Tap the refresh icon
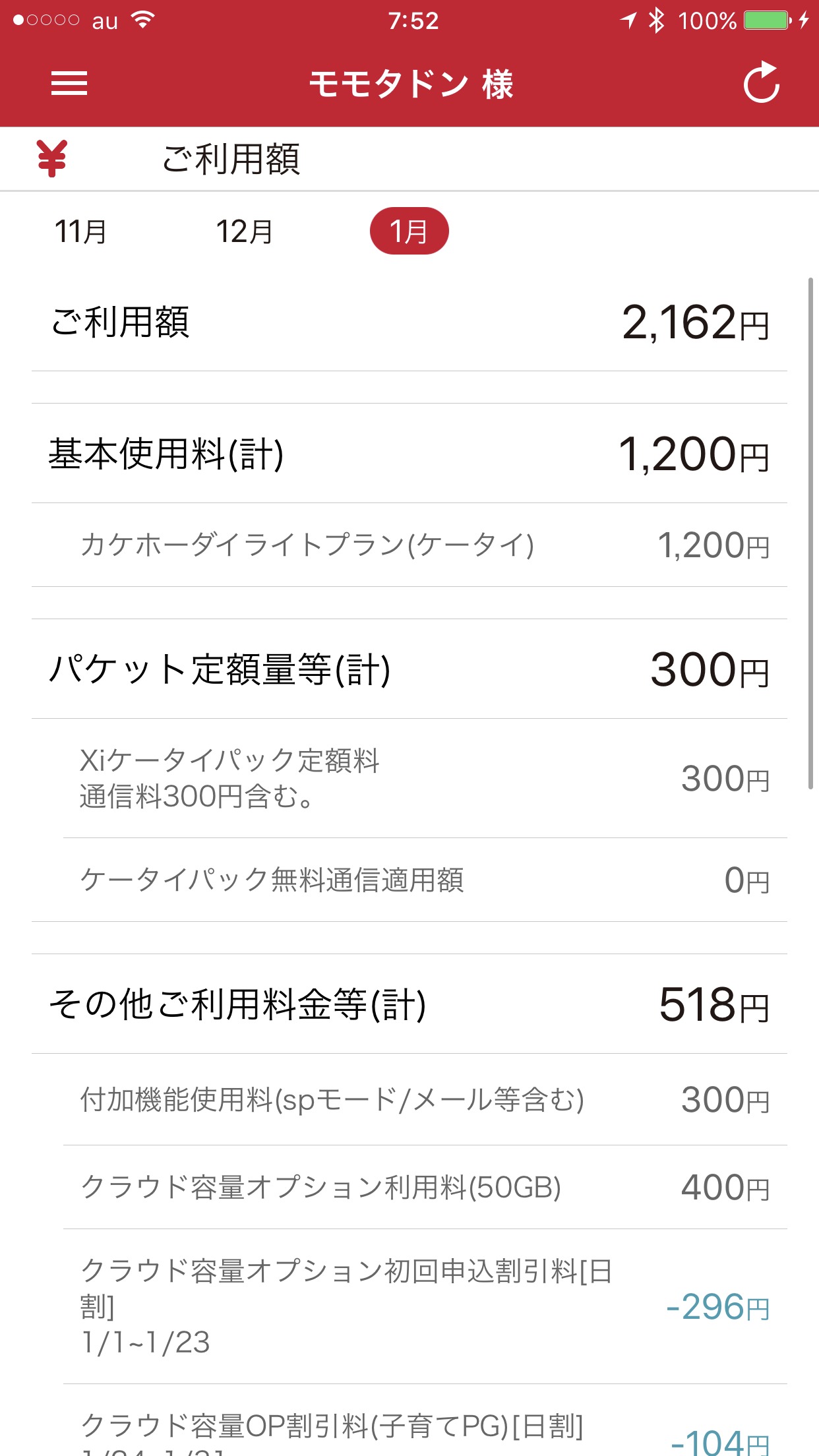Image resolution: width=819 pixels, height=1456 pixels. click(x=762, y=83)
